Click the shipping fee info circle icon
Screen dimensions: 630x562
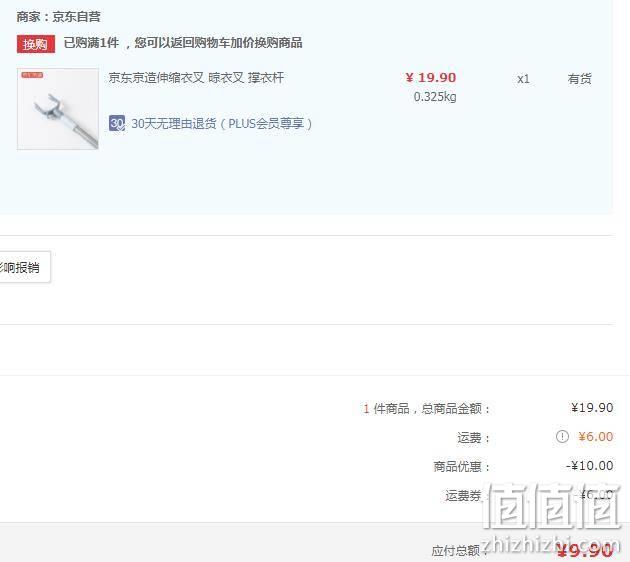562,436
